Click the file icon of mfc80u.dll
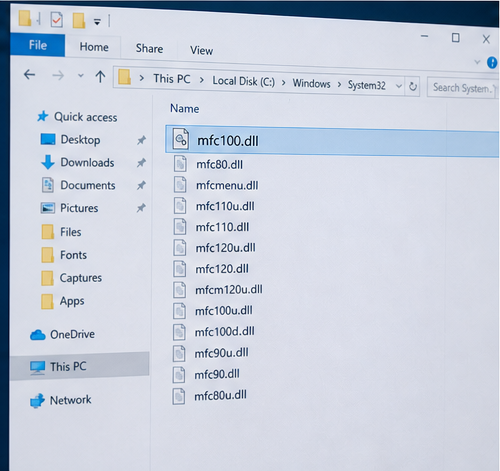Viewport: 500px width, 471px height. [179, 396]
